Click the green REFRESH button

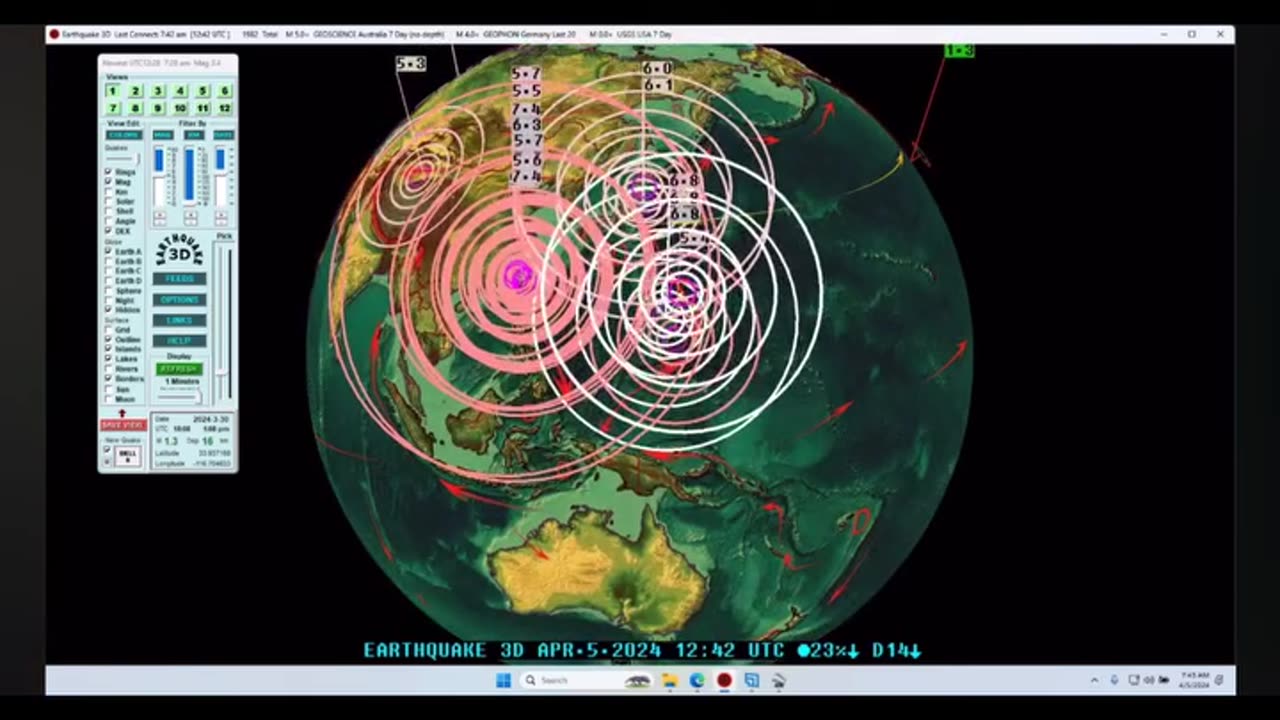pos(179,369)
